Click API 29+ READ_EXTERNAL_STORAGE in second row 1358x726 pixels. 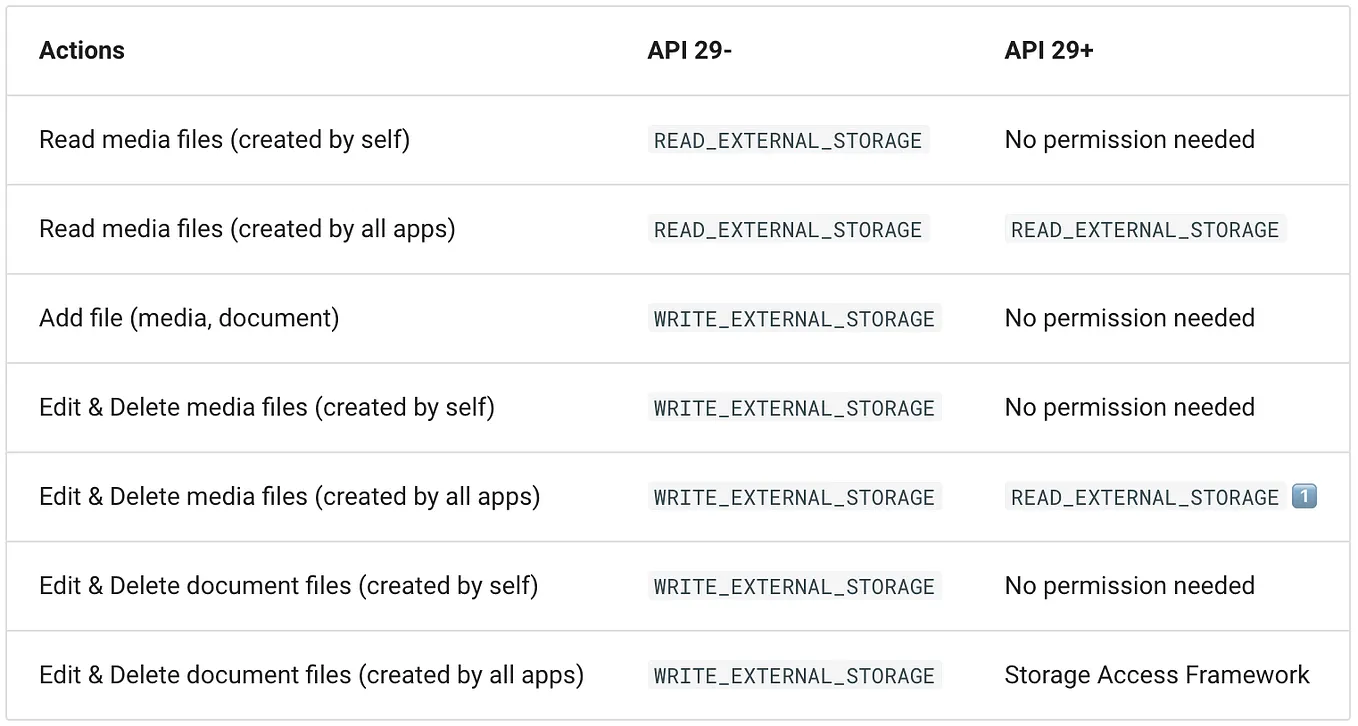[x=1145, y=229]
